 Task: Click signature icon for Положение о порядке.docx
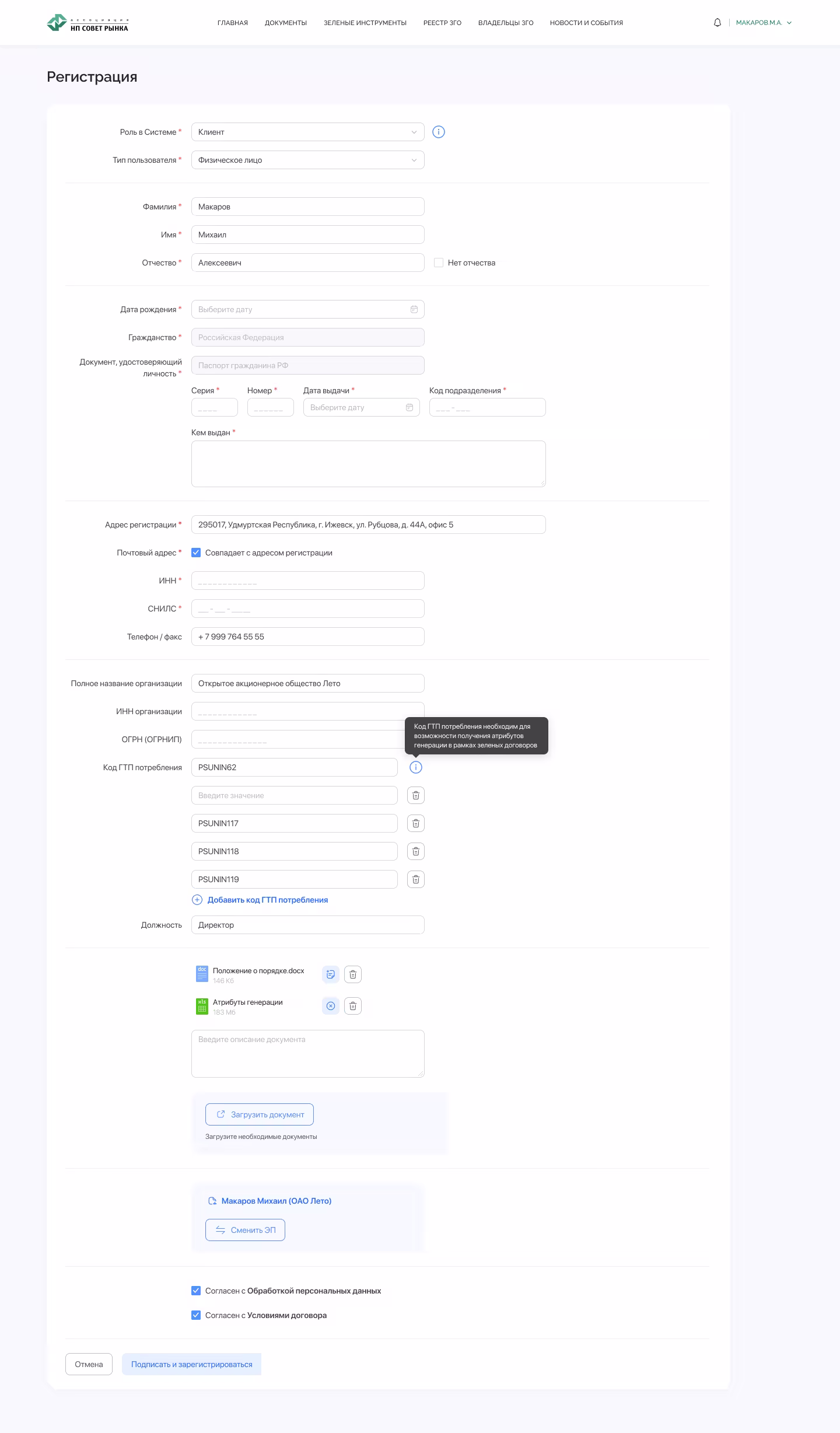pyautogui.click(x=331, y=974)
